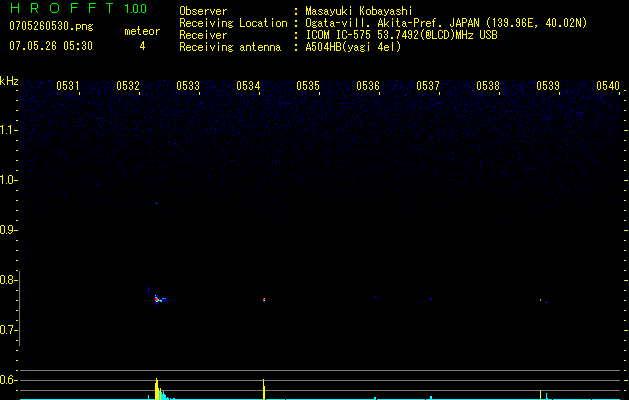The width and height of the screenshot is (629, 400).
Task: Select the ICOM IC-575 53.7492 MHz USB text
Action: pyautogui.click(x=401, y=35)
